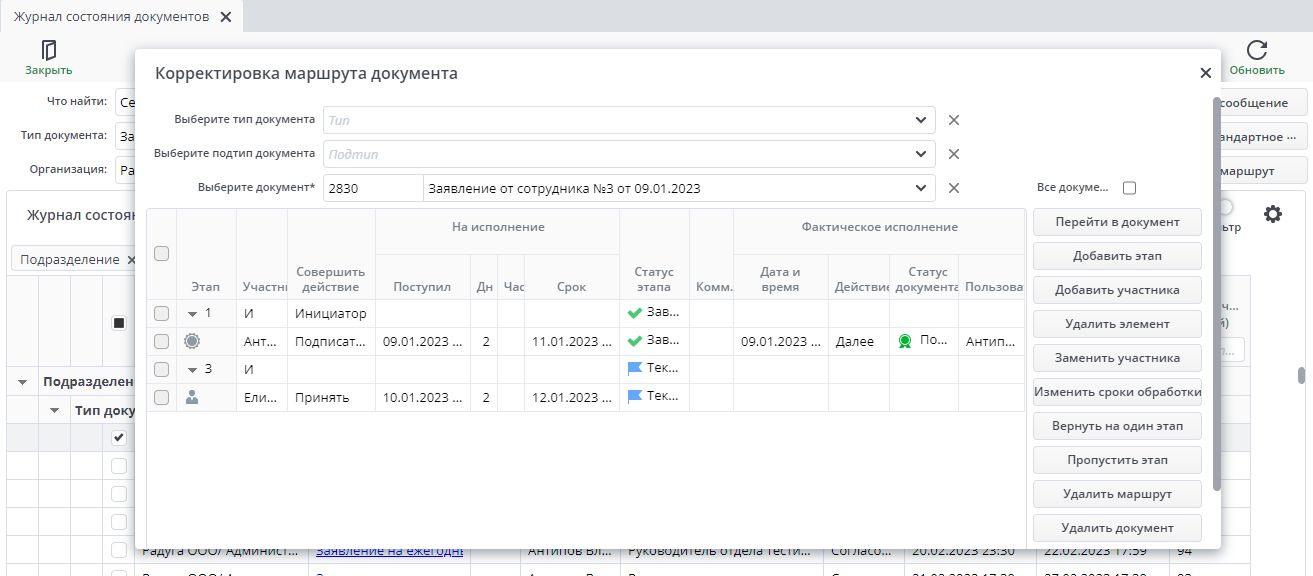Open the 'Выберите подтип документа' dropdown

click(x=920, y=154)
